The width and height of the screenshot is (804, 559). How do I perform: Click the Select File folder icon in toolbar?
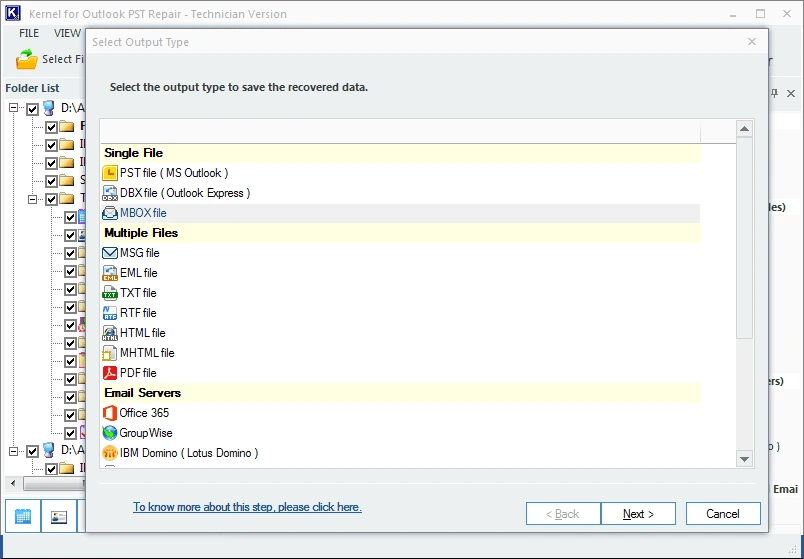click(27, 59)
